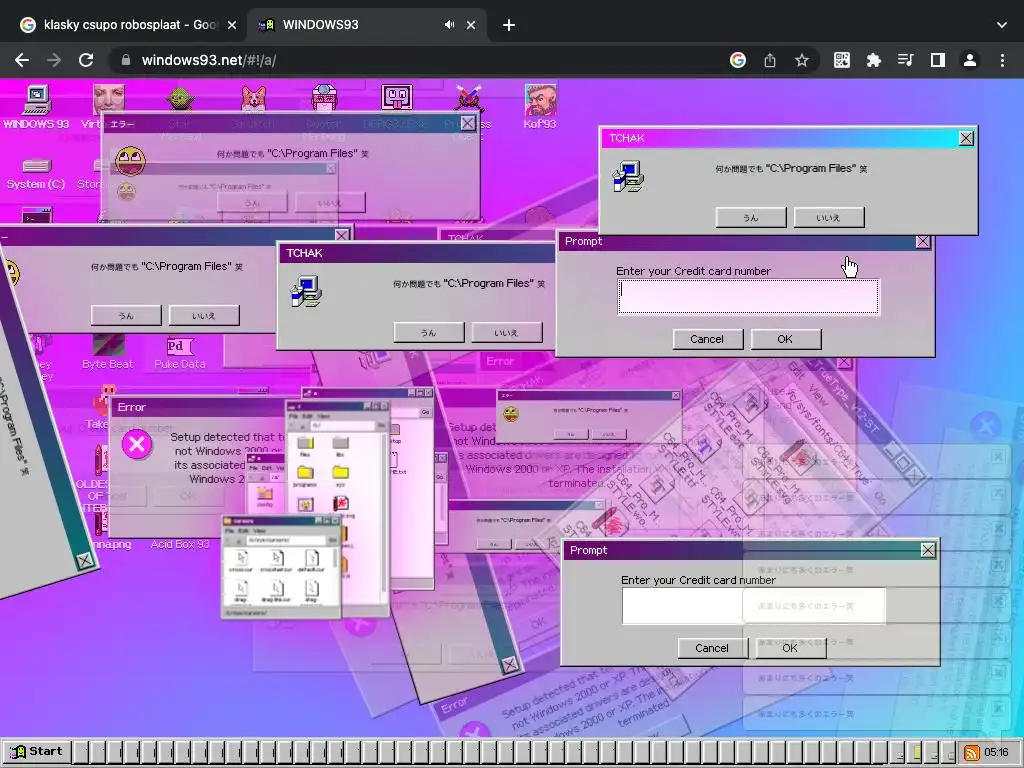The width and height of the screenshot is (1024, 768).
Task: Reload the windows93.net page
Action: click(x=86, y=60)
